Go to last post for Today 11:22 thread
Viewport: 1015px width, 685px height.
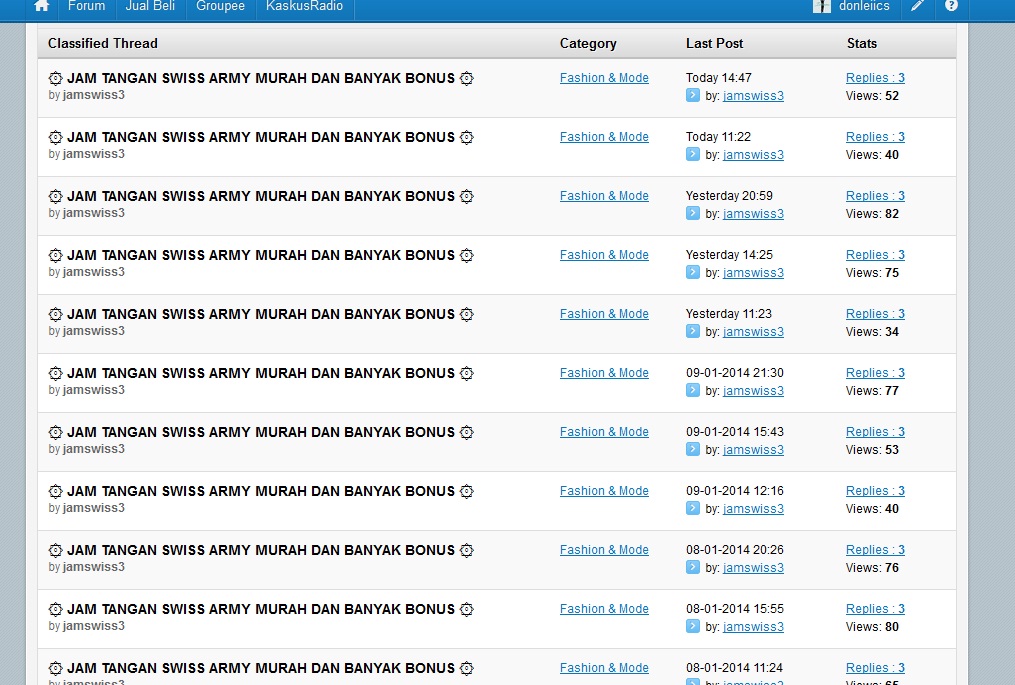coord(693,155)
